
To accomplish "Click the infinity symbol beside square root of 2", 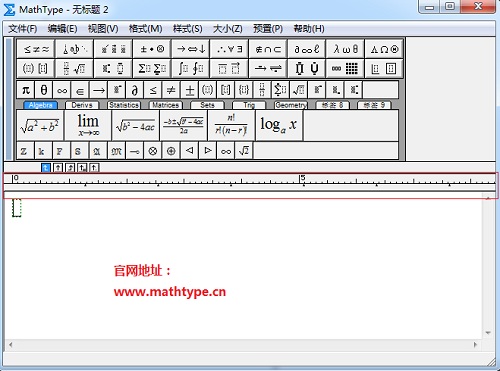I will (226, 151).
